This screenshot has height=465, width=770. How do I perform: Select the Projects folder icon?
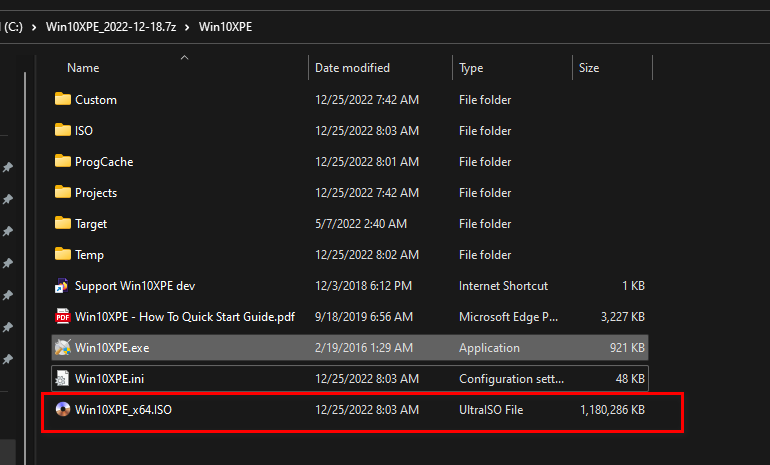[x=62, y=192]
